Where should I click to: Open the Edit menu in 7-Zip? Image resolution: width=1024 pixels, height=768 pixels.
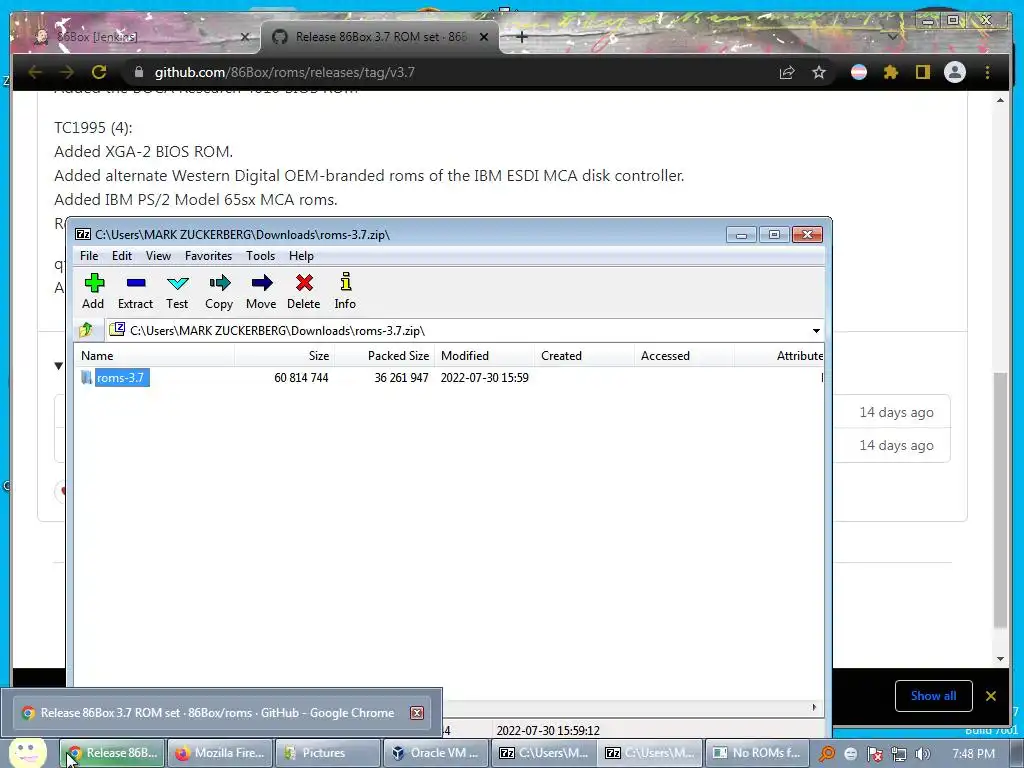click(121, 256)
